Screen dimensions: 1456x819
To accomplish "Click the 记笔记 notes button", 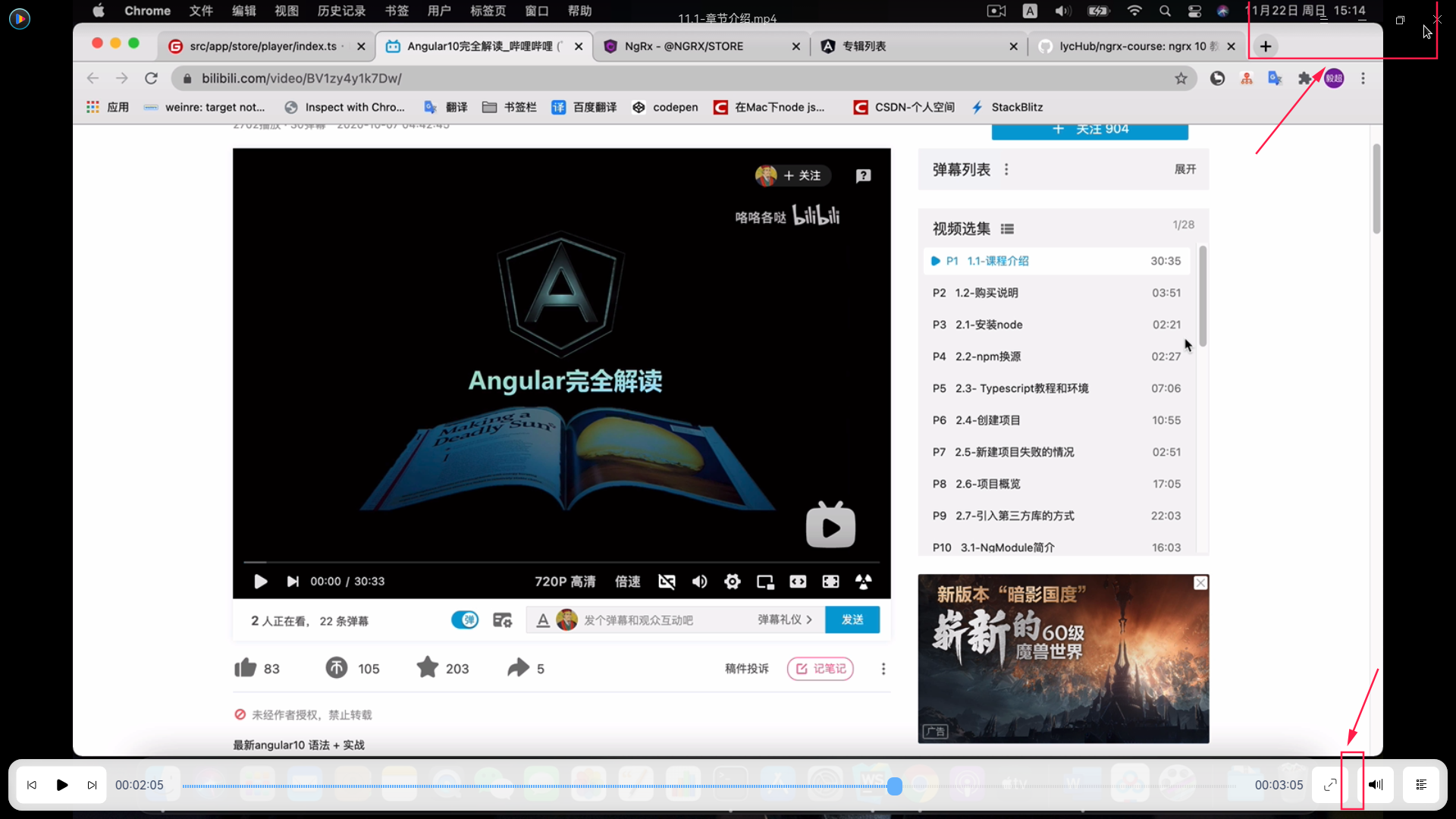I will click(821, 669).
